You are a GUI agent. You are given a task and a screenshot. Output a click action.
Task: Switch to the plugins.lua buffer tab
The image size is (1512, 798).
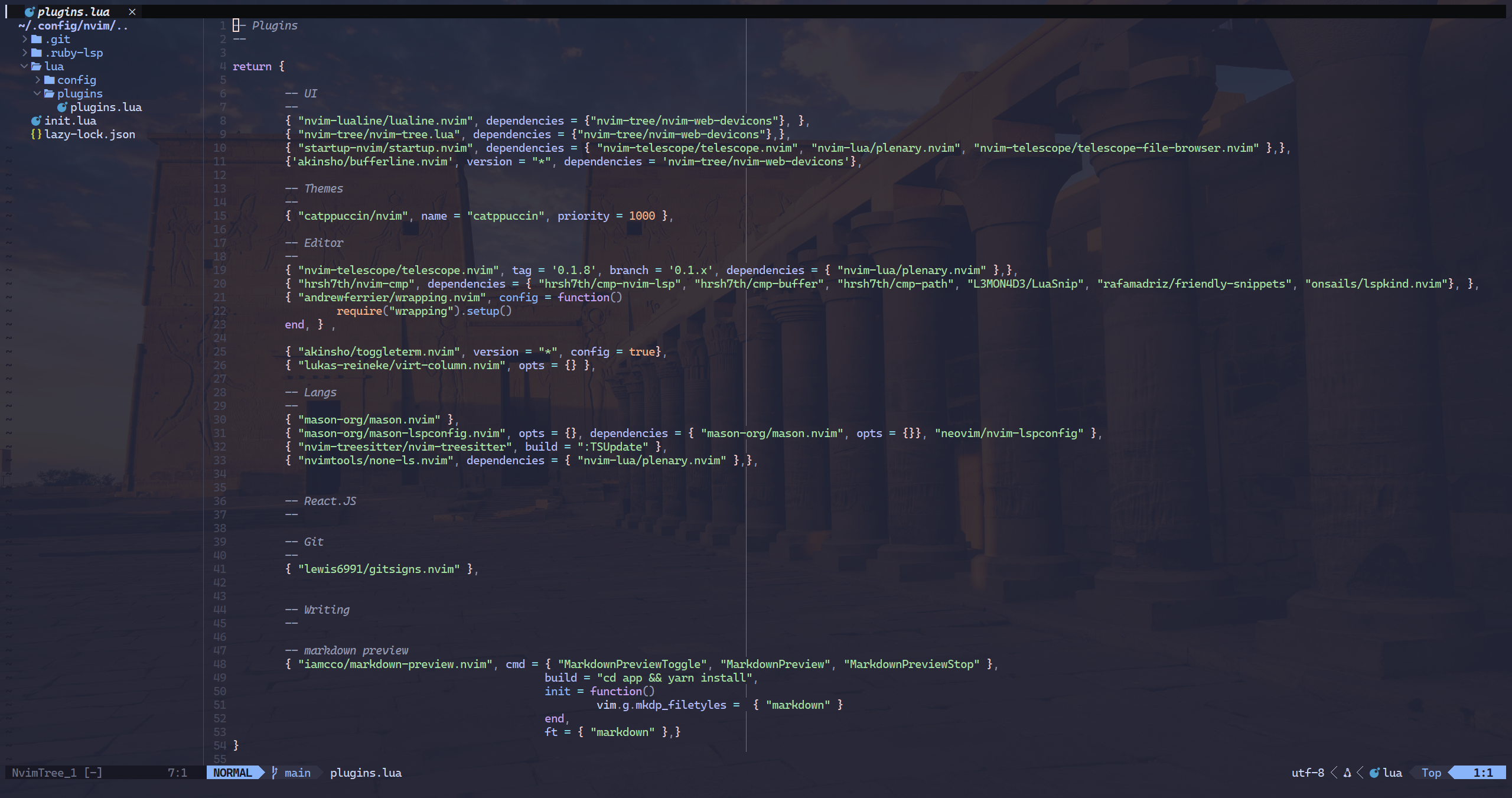coord(74,12)
